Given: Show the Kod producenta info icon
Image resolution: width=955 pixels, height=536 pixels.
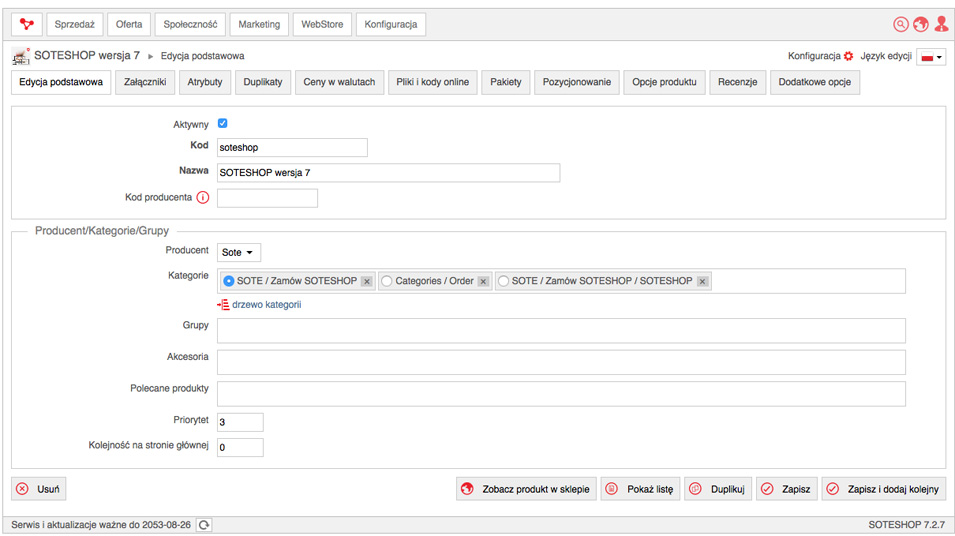Looking at the screenshot, I should tap(203, 197).
